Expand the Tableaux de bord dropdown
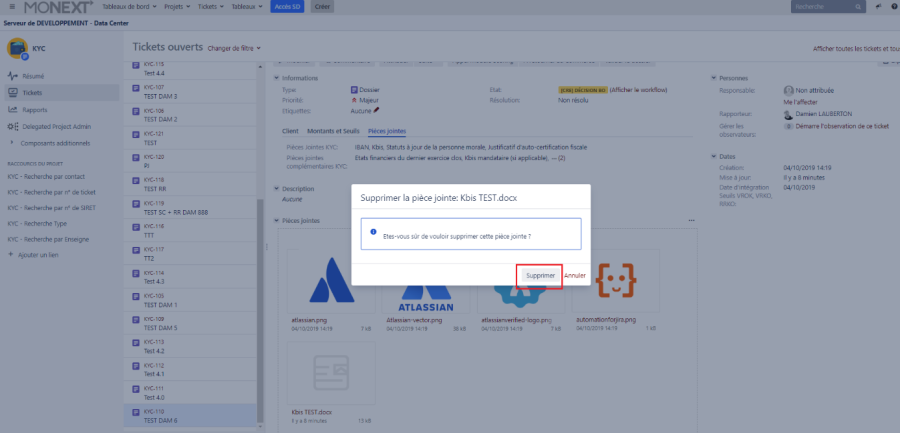Screen dimensions: 900x433 pyautogui.click(x=130, y=6)
